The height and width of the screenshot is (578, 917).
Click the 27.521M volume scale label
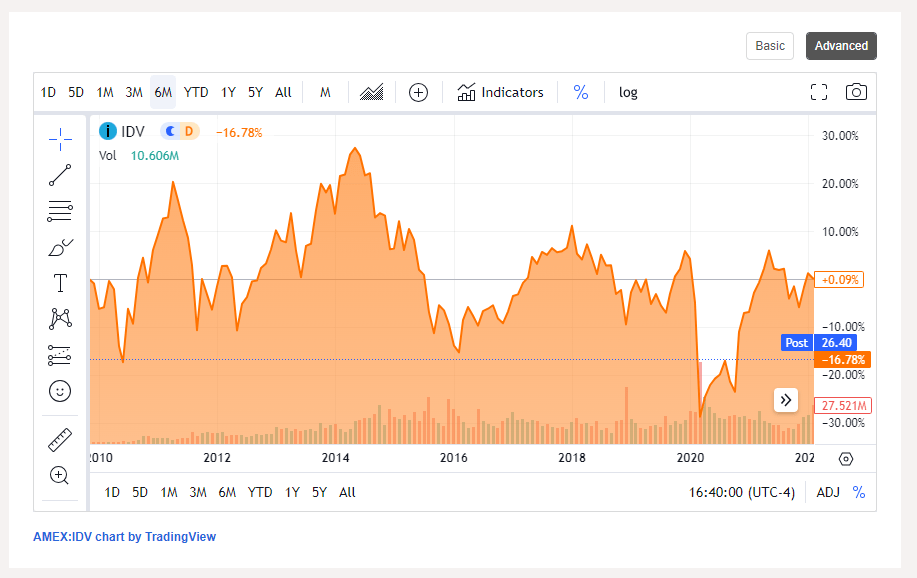pyautogui.click(x=843, y=405)
